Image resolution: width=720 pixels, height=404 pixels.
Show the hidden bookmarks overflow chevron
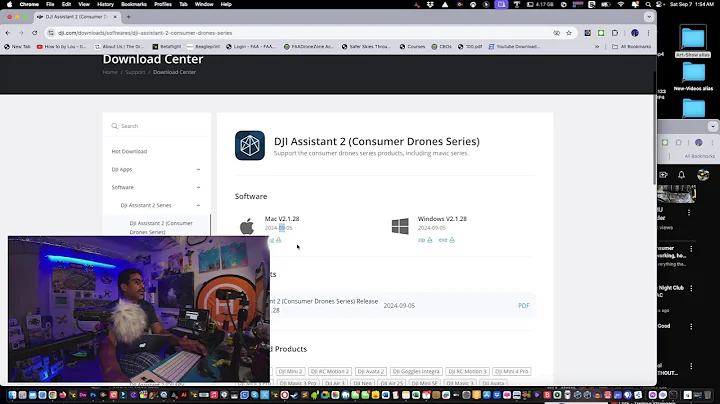click(x=597, y=46)
